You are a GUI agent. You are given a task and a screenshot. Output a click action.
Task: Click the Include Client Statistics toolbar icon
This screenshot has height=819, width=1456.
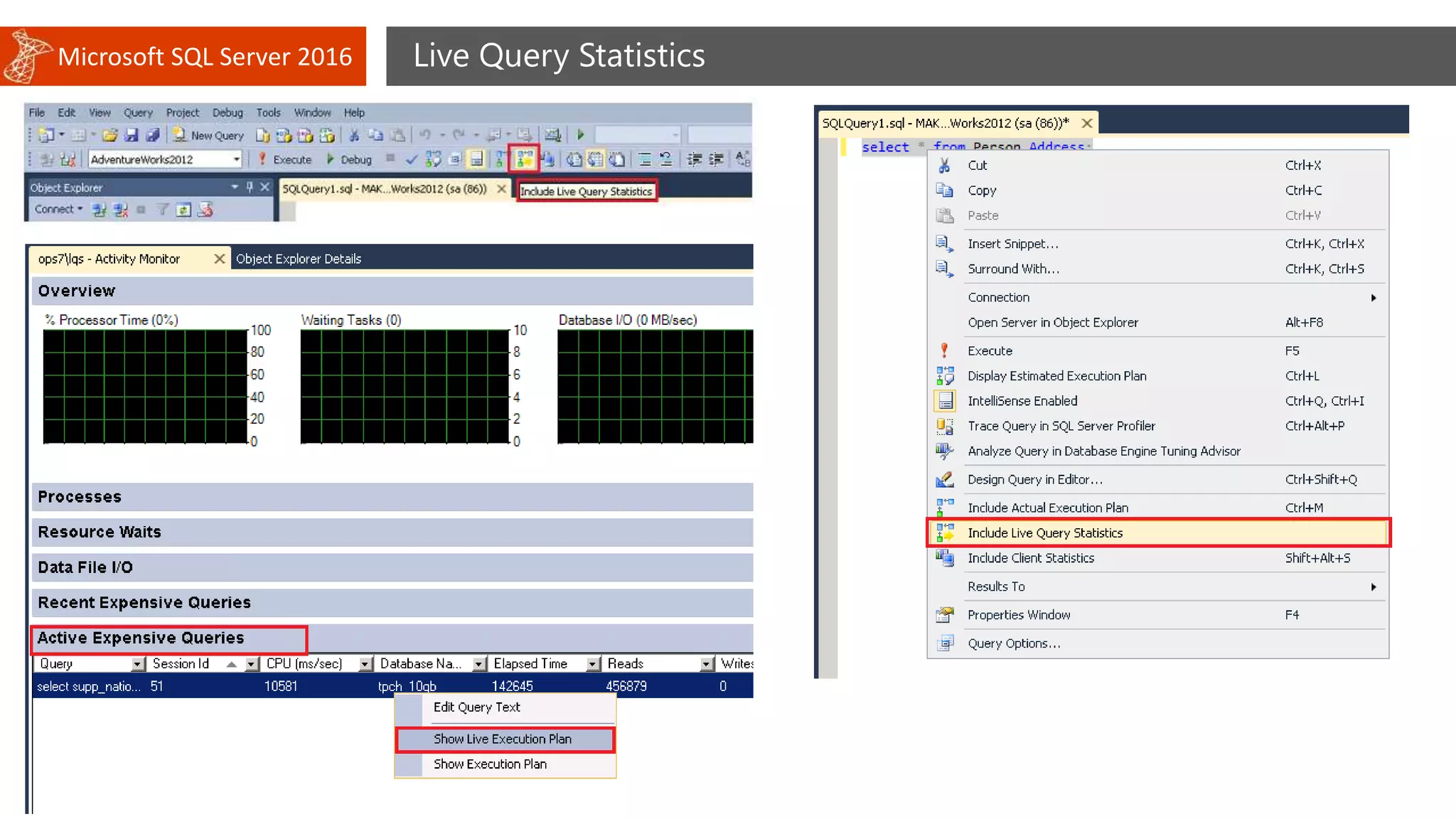click(547, 159)
